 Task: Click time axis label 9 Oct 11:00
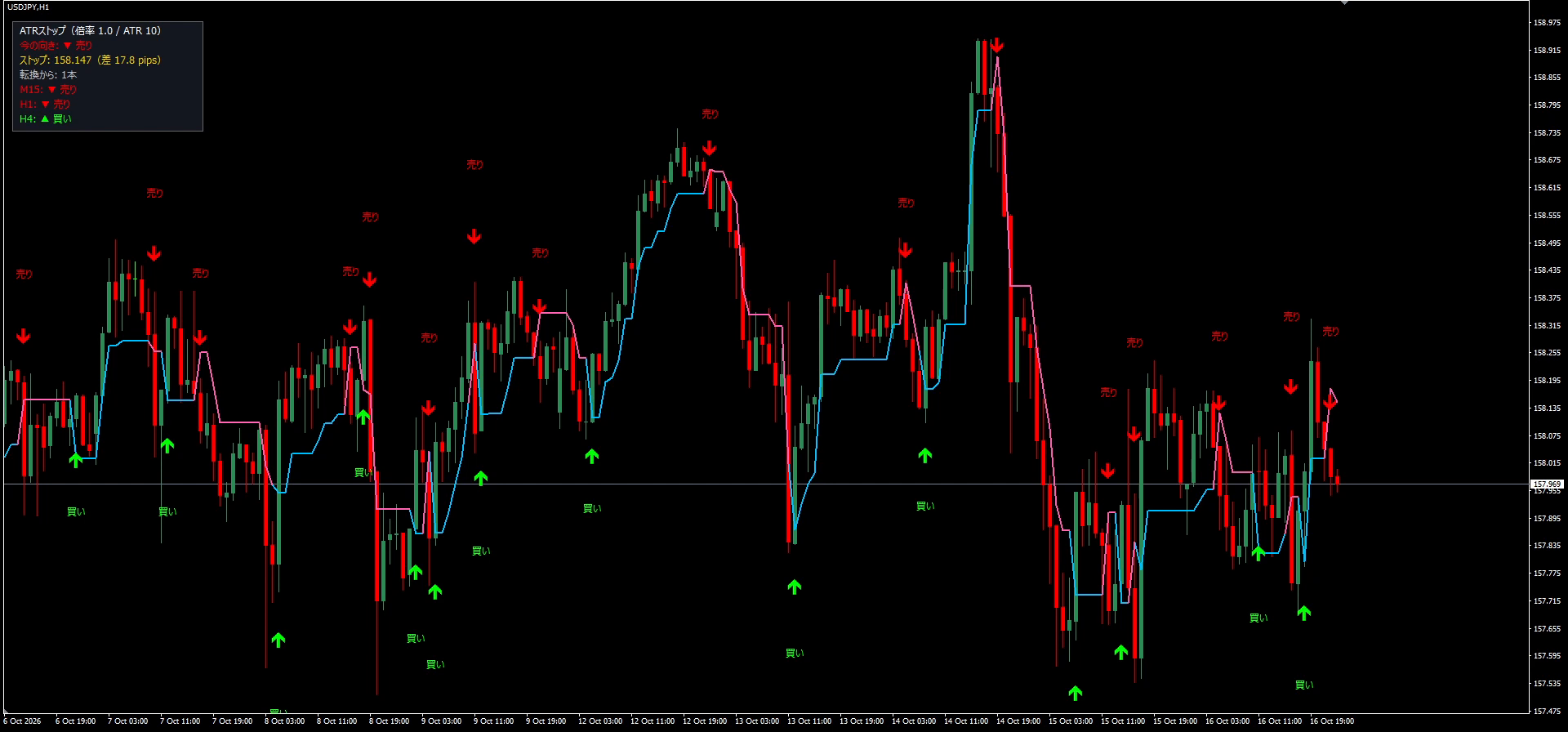click(x=493, y=721)
